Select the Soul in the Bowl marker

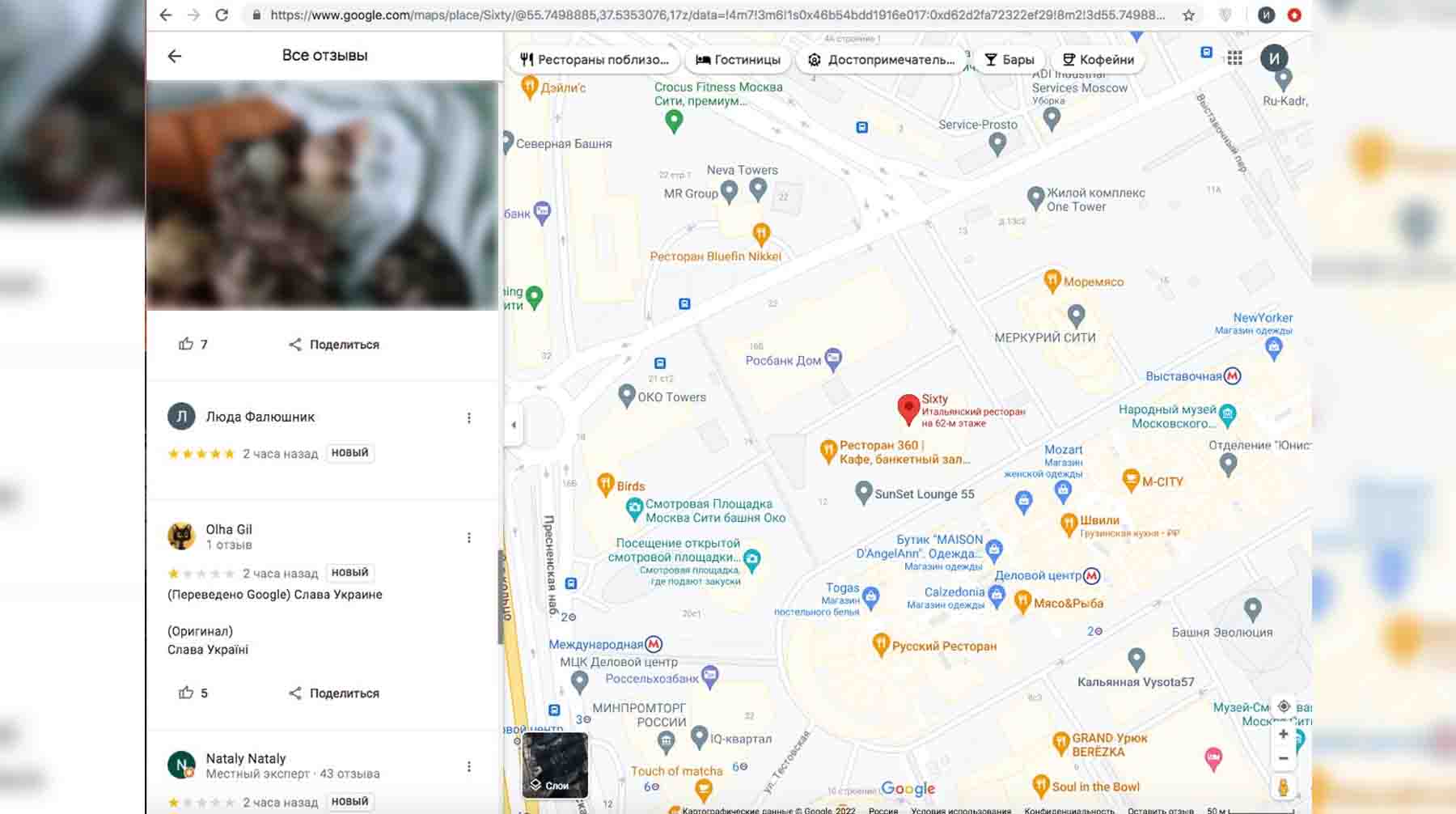tap(1041, 786)
